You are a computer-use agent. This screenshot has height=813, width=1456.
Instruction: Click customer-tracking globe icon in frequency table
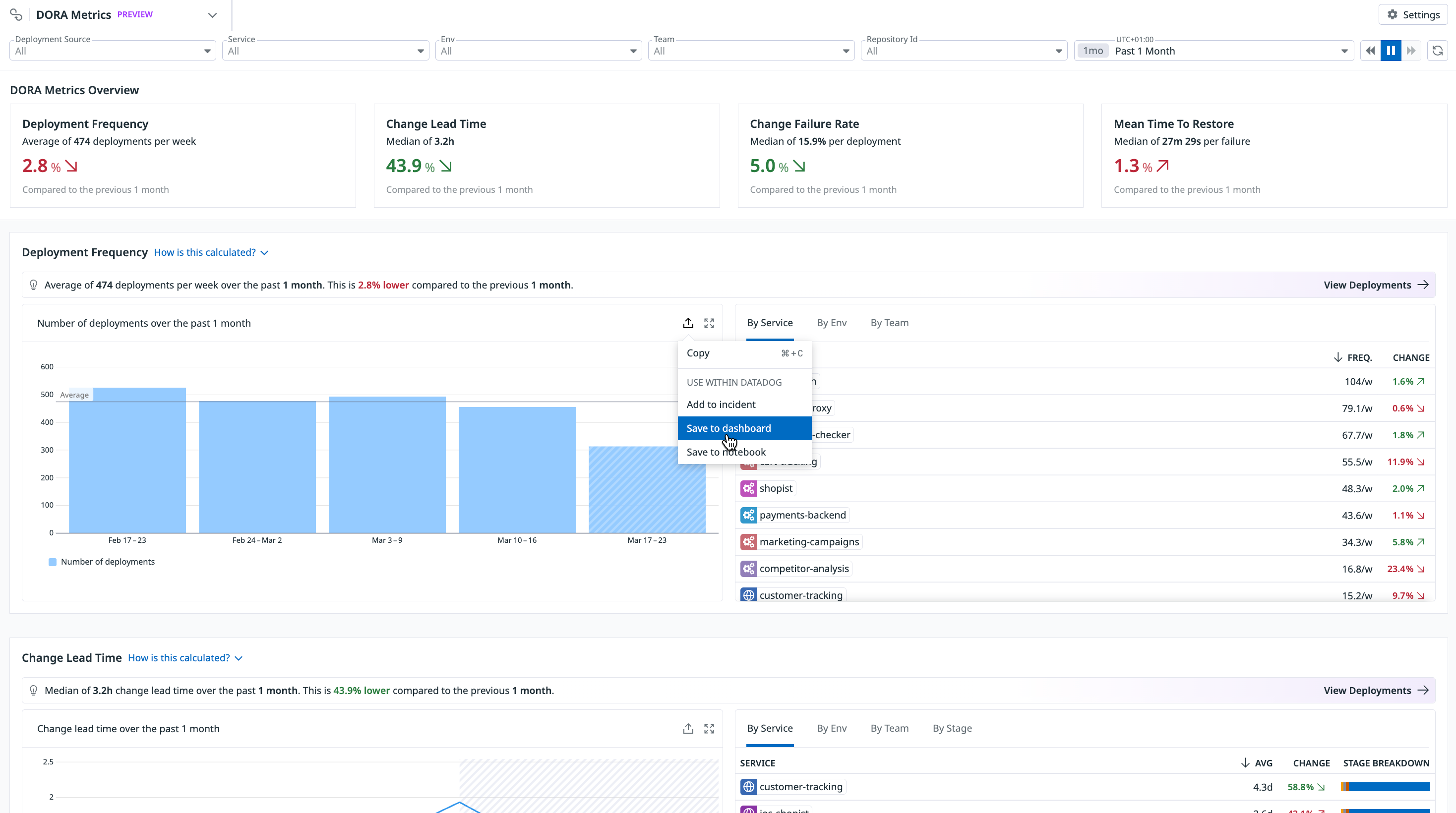pos(748,595)
